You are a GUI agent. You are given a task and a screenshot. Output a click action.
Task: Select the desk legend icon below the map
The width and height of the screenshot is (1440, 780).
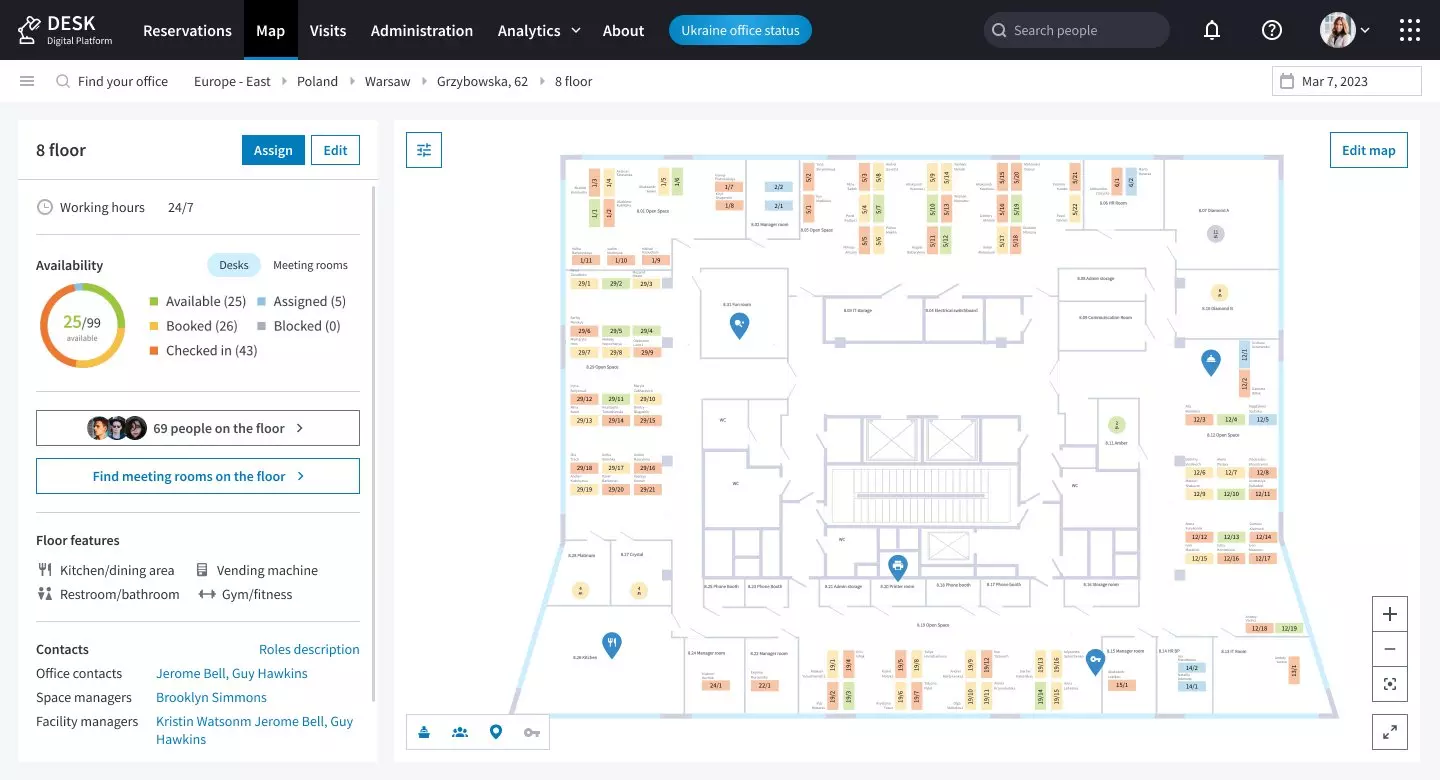[424, 732]
